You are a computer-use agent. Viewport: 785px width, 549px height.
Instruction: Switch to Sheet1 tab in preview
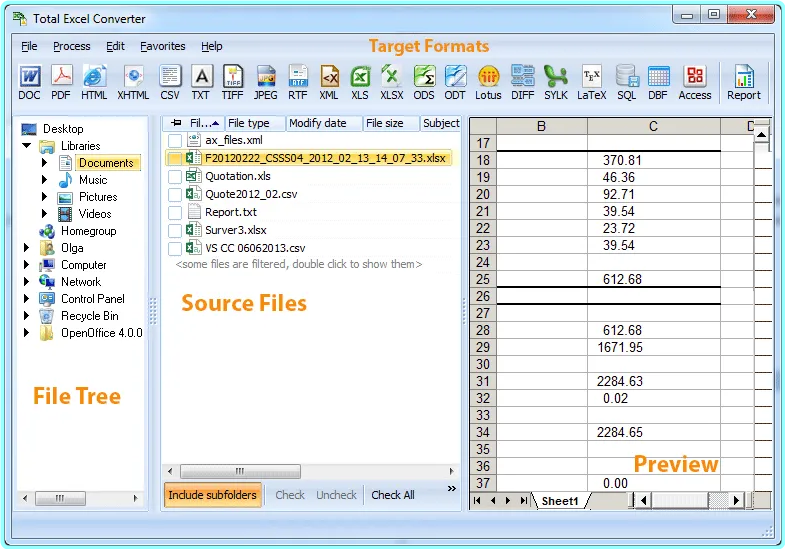coord(560,501)
